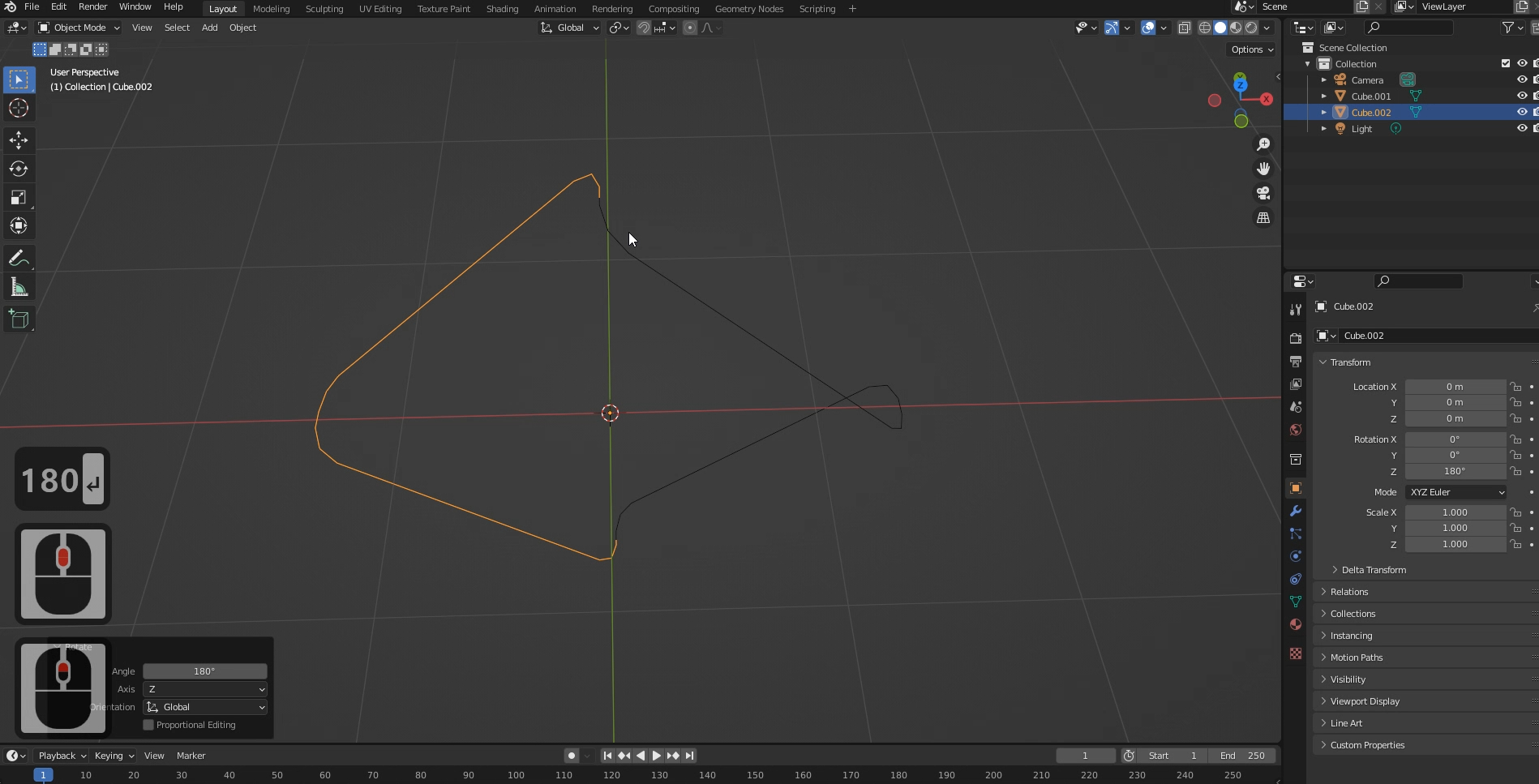The width and height of the screenshot is (1539, 784).
Task: Hide Cube.001 with eye icon
Action: (1522, 96)
